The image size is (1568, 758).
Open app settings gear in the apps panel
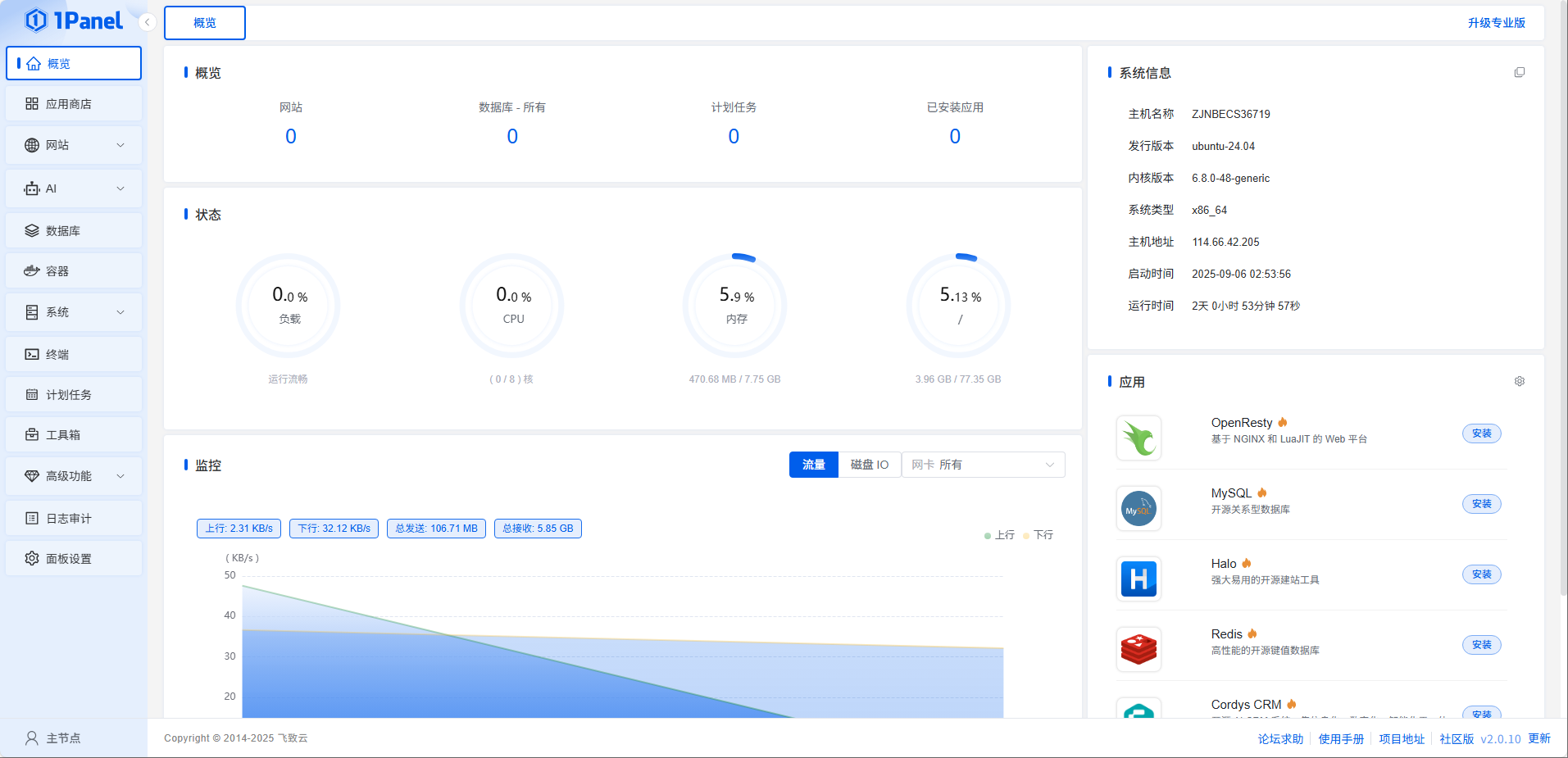[1519, 382]
